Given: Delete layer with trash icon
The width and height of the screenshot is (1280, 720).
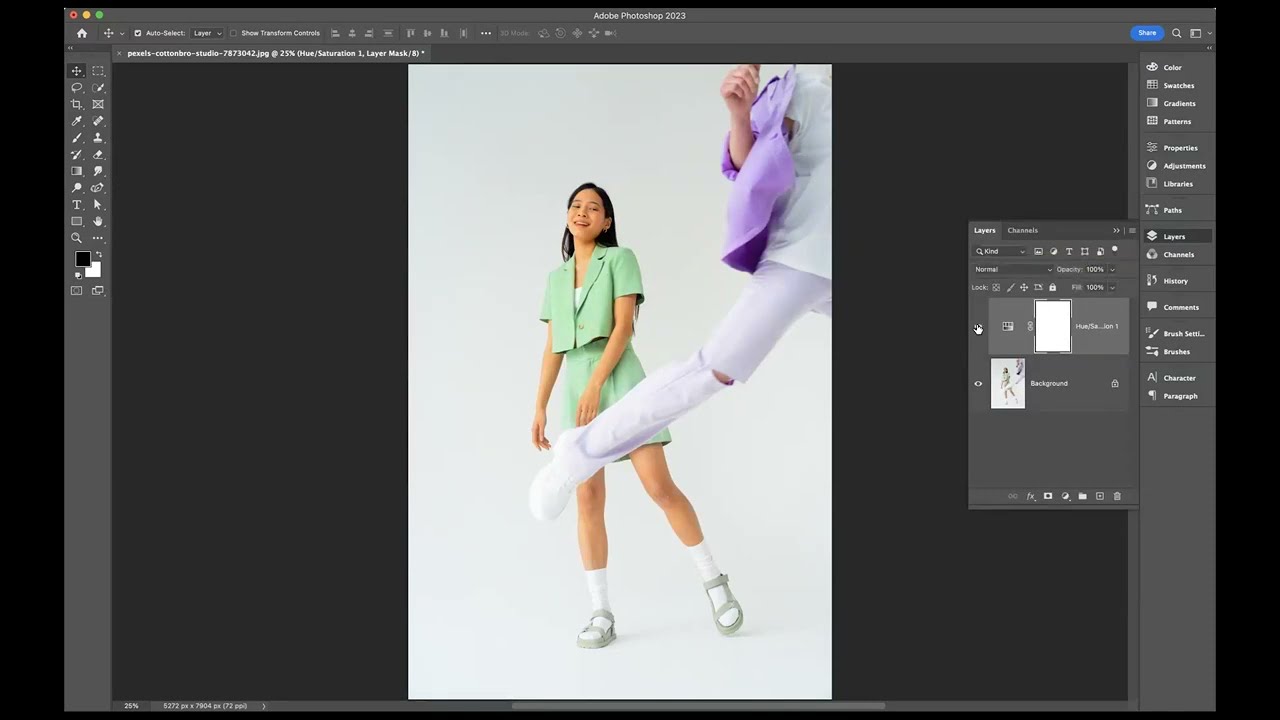Looking at the screenshot, I should pos(1117,496).
